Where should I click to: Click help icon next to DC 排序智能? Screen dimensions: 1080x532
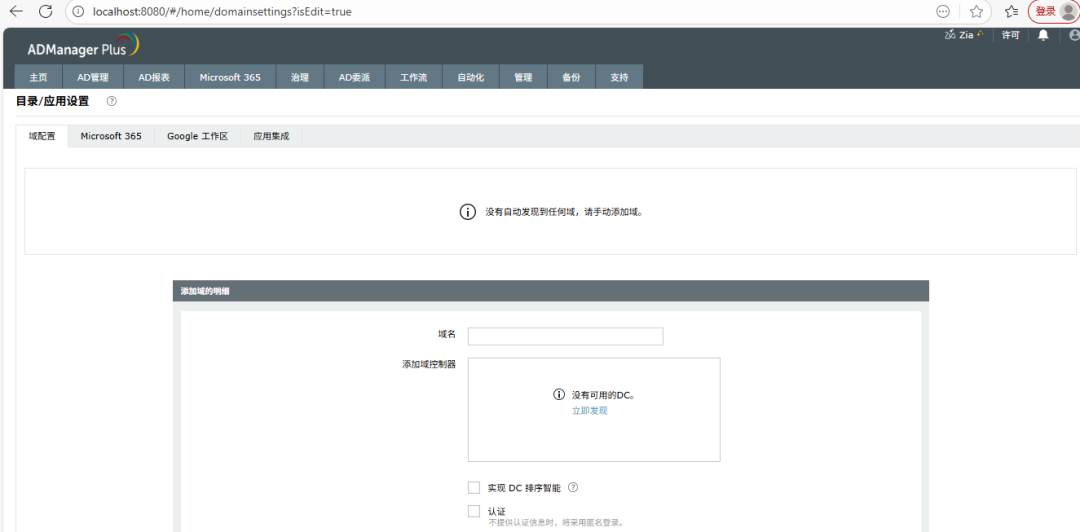[x=573, y=487]
